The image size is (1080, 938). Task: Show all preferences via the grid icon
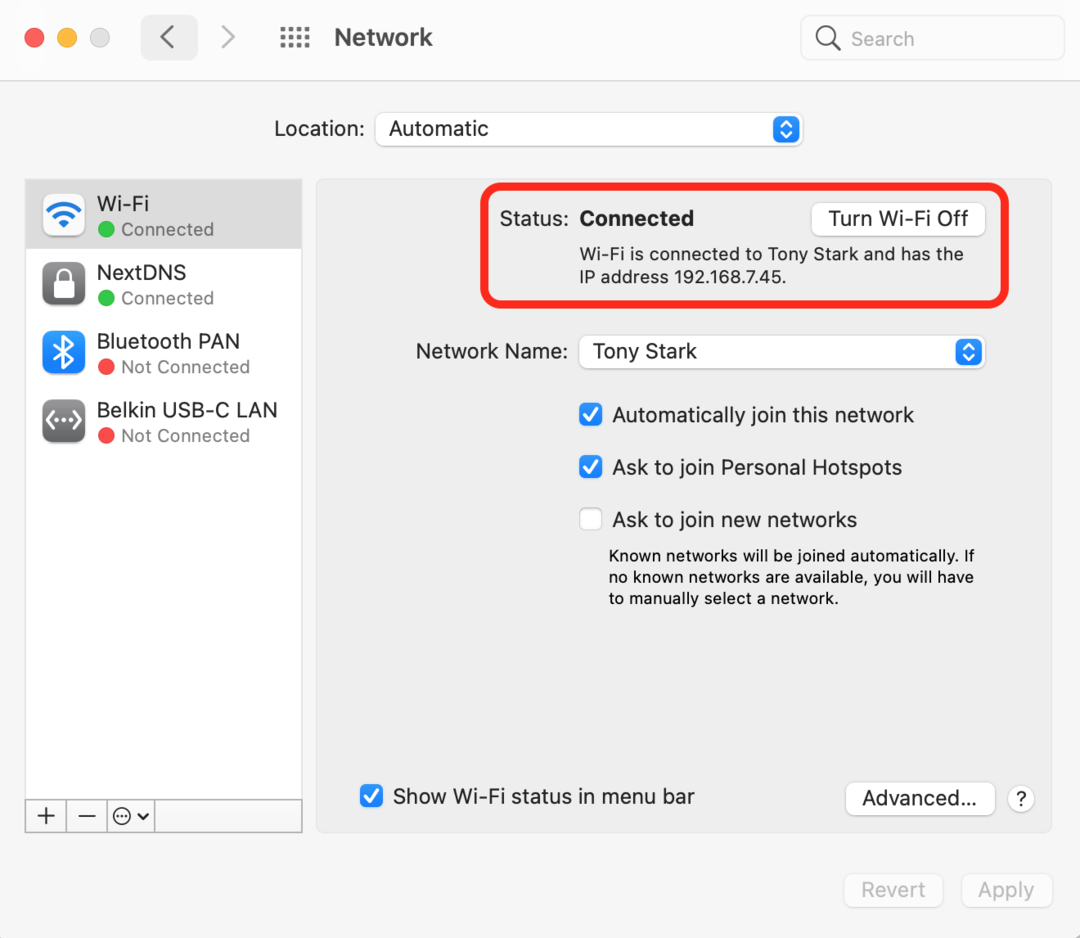[295, 37]
